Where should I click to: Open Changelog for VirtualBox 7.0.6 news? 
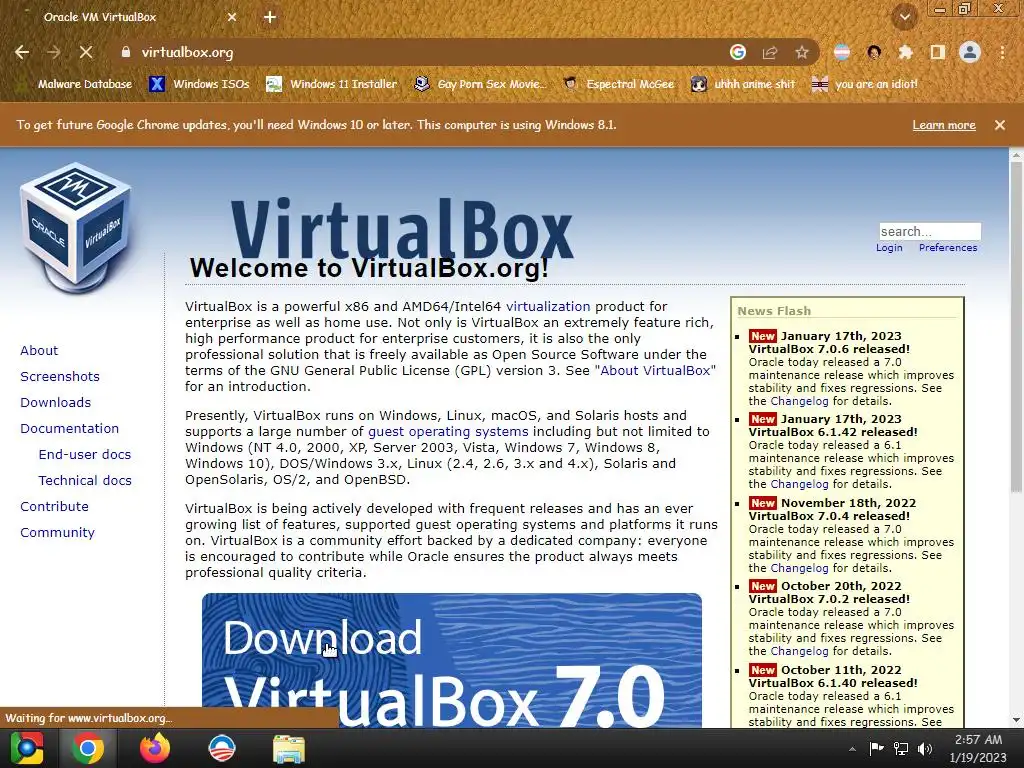click(x=799, y=401)
